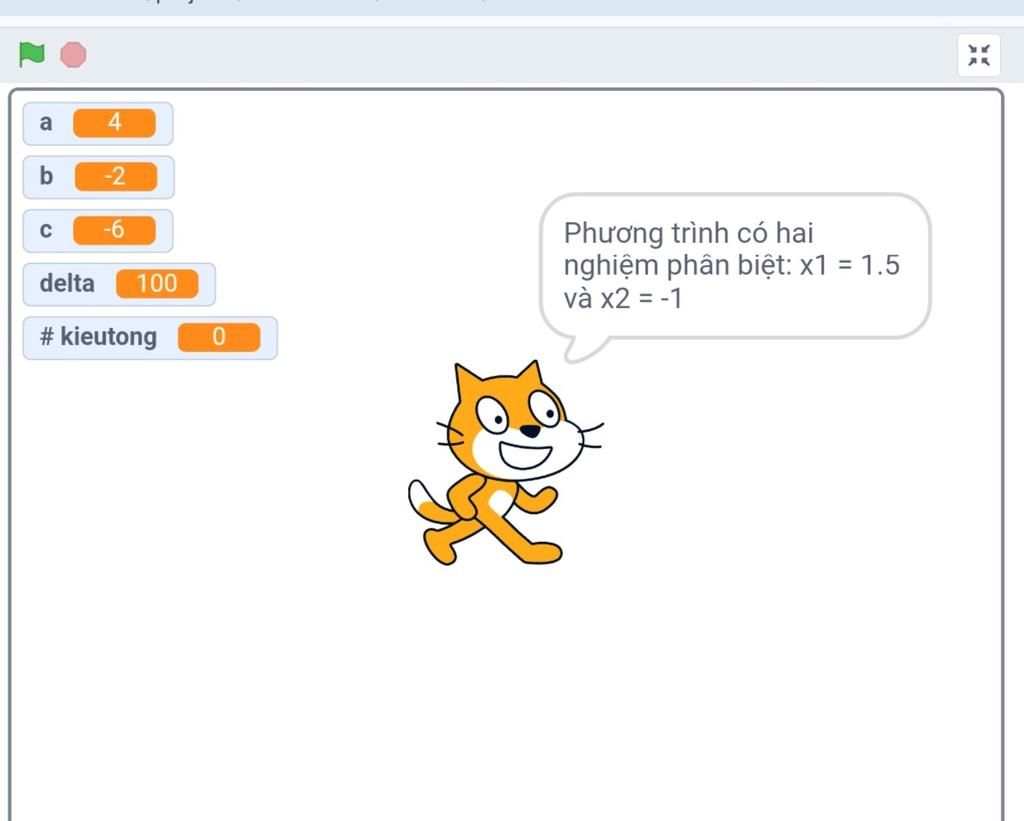The image size is (1024, 821).
Task: Click the value -6 of variable c
Action: [x=114, y=231]
